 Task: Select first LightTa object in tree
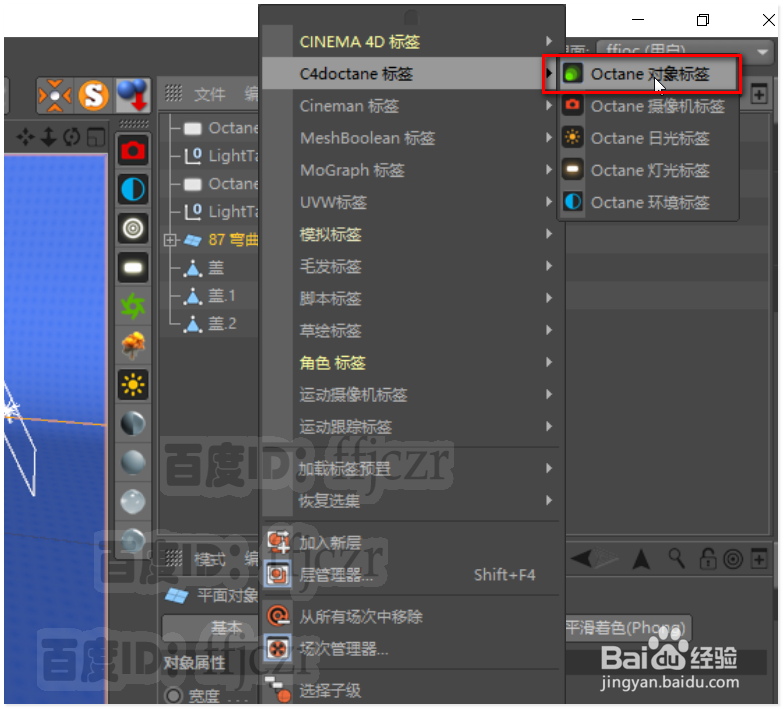233,156
